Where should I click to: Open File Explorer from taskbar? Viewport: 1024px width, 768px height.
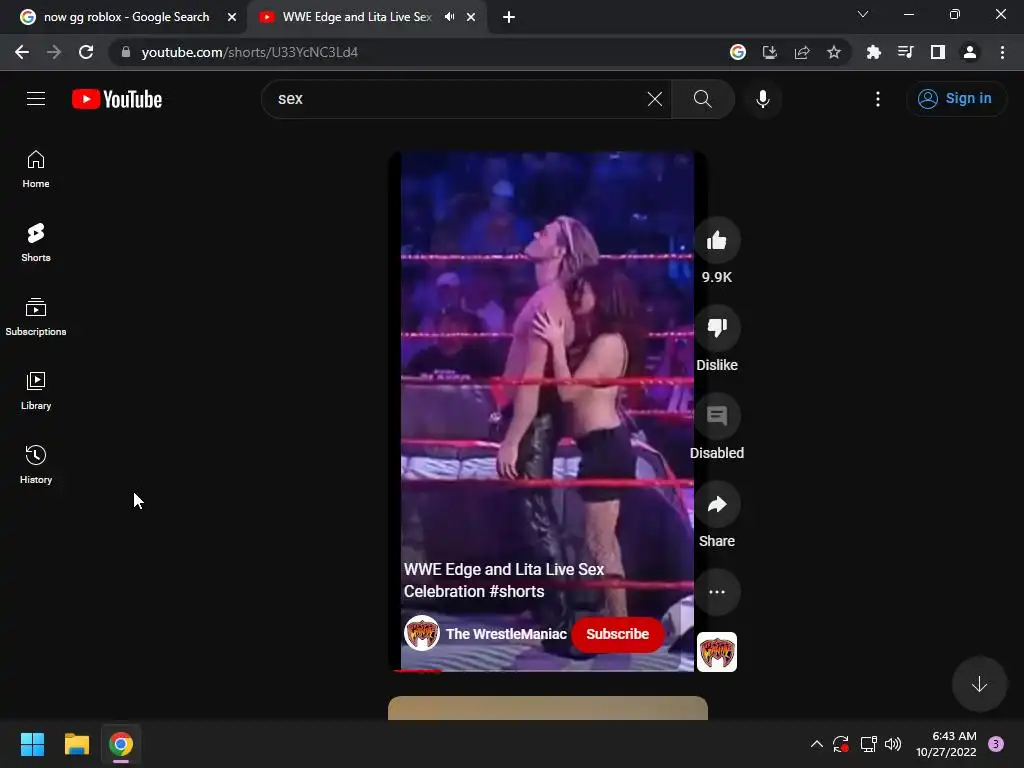[x=76, y=744]
